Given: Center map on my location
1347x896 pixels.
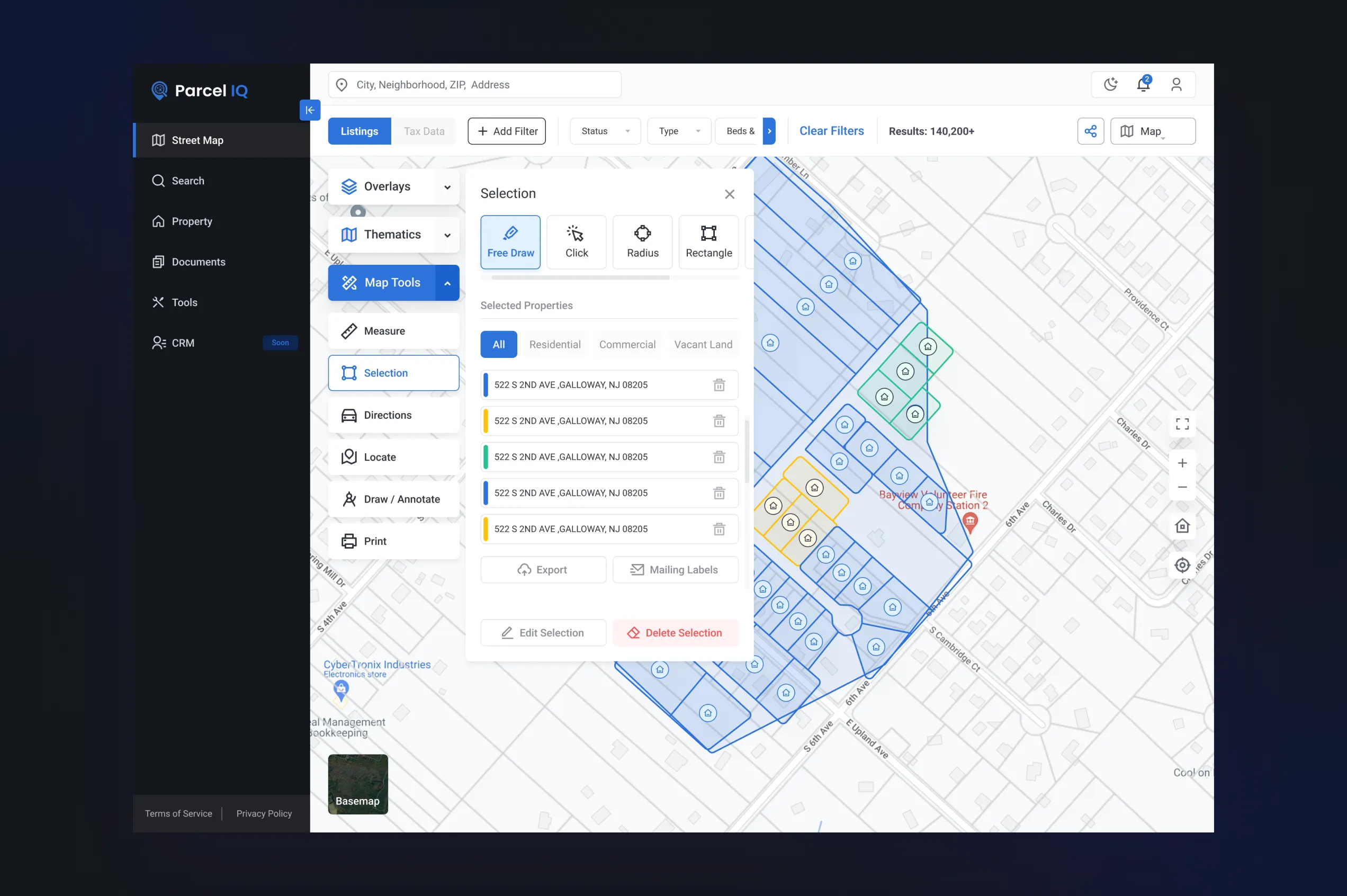Looking at the screenshot, I should (x=1182, y=565).
